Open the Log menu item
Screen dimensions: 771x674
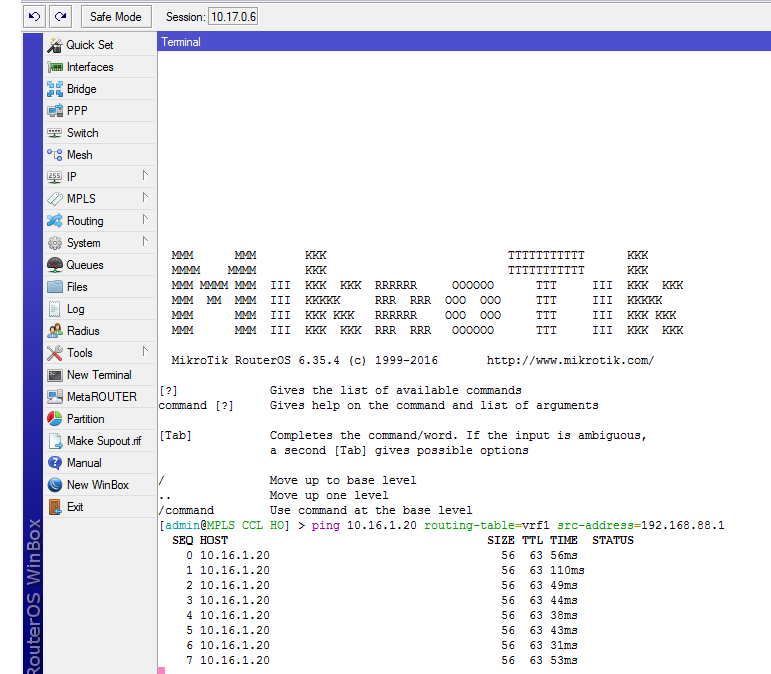[75, 309]
